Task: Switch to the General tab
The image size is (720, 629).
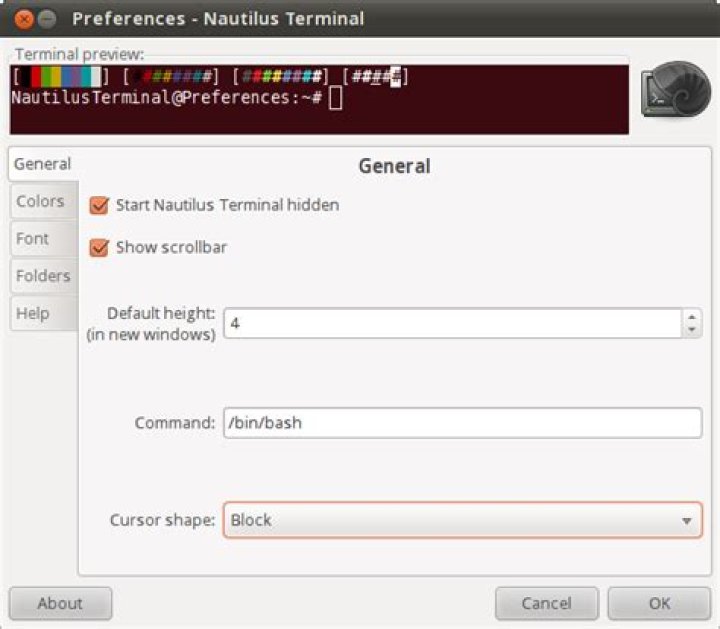Action: 43,164
